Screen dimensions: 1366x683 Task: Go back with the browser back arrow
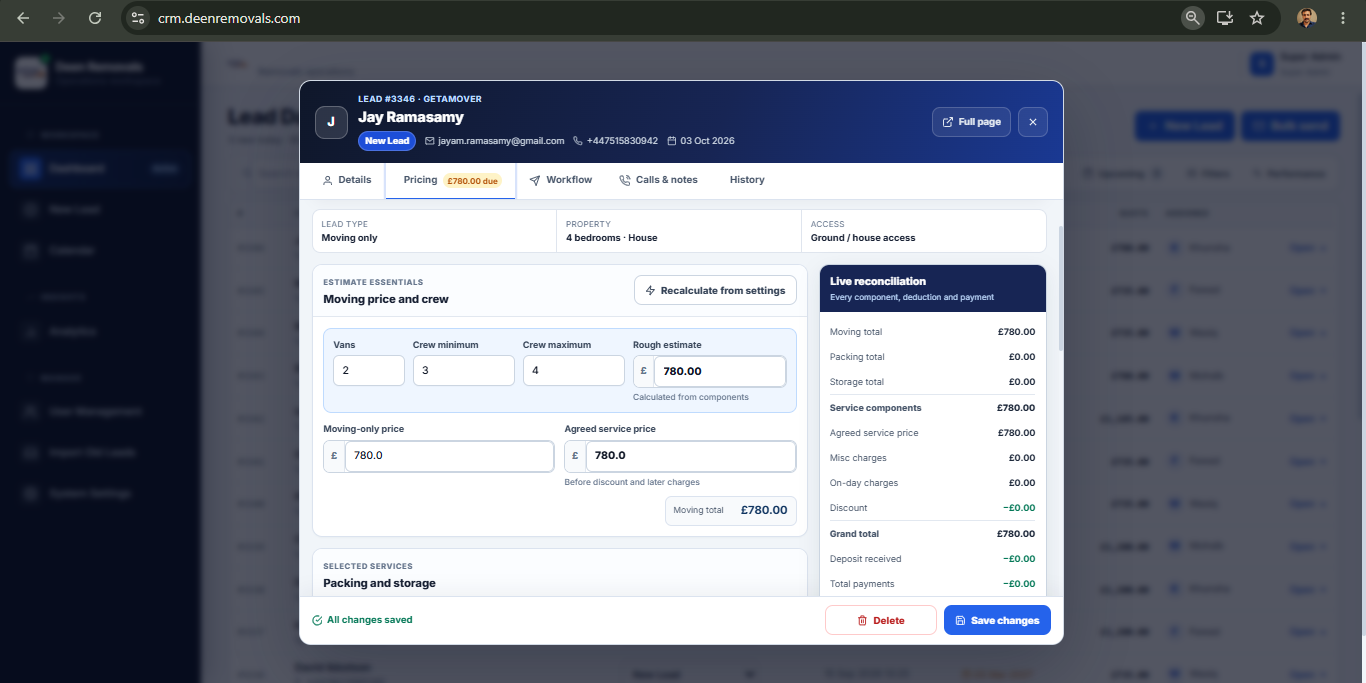(x=23, y=18)
